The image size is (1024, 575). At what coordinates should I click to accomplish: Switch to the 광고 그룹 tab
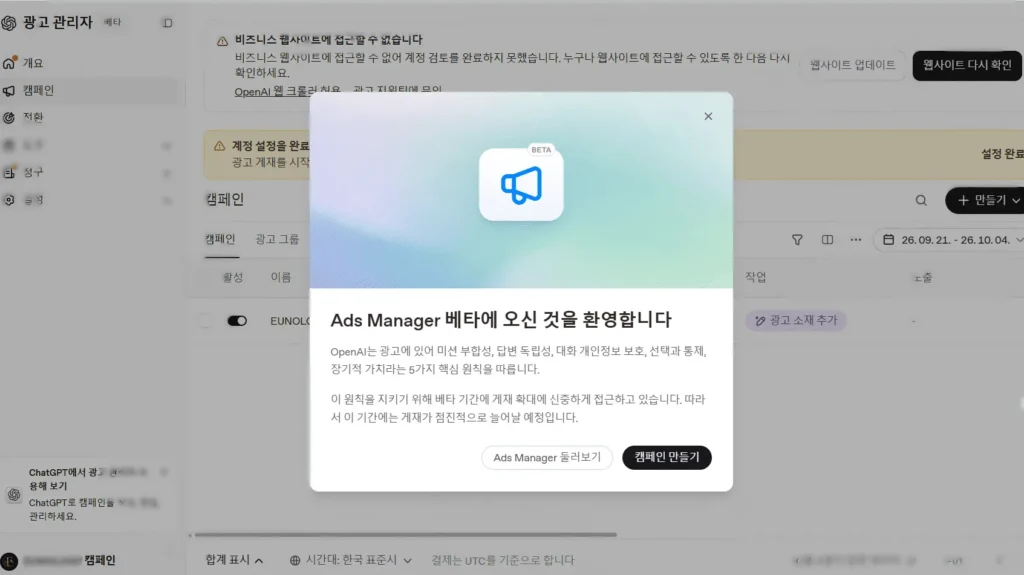277,240
